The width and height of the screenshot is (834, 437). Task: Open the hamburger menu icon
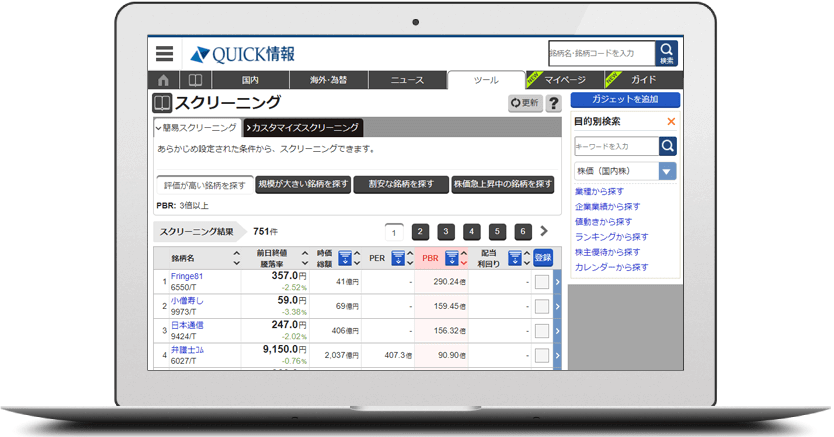(164, 54)
